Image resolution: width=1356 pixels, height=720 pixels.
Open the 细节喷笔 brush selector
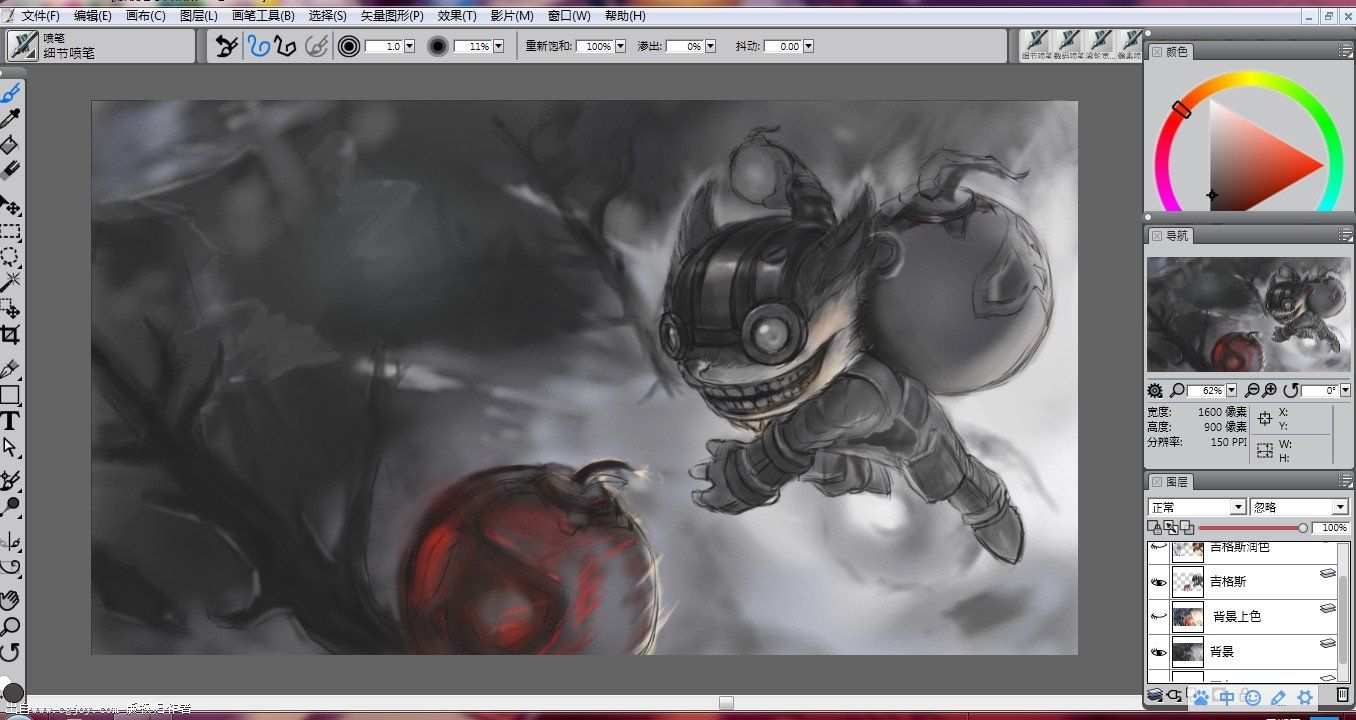coord(23,46)
